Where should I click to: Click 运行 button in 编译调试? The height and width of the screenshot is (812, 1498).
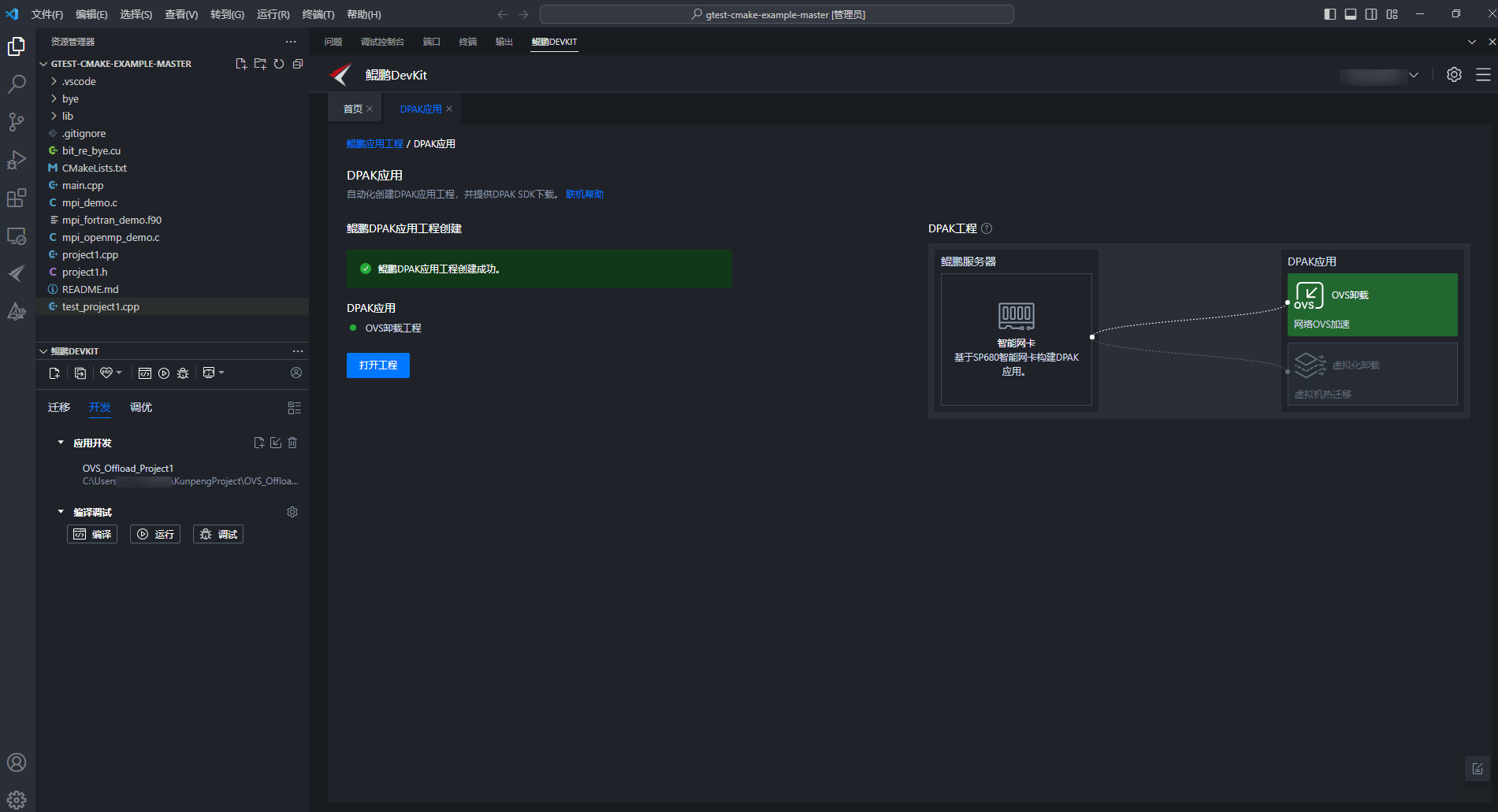(x=155, y=534)
